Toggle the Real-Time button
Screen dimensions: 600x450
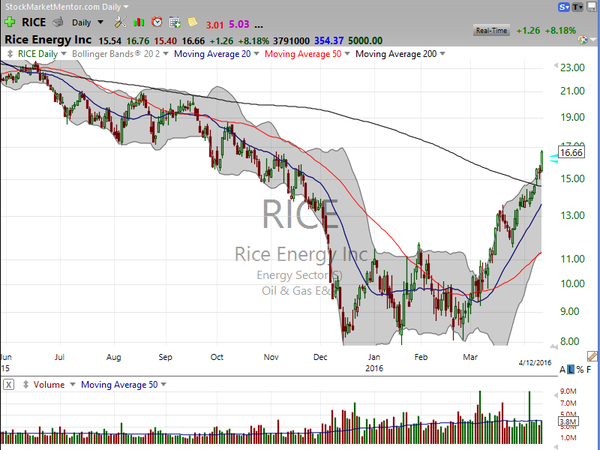tap(492, 31)
